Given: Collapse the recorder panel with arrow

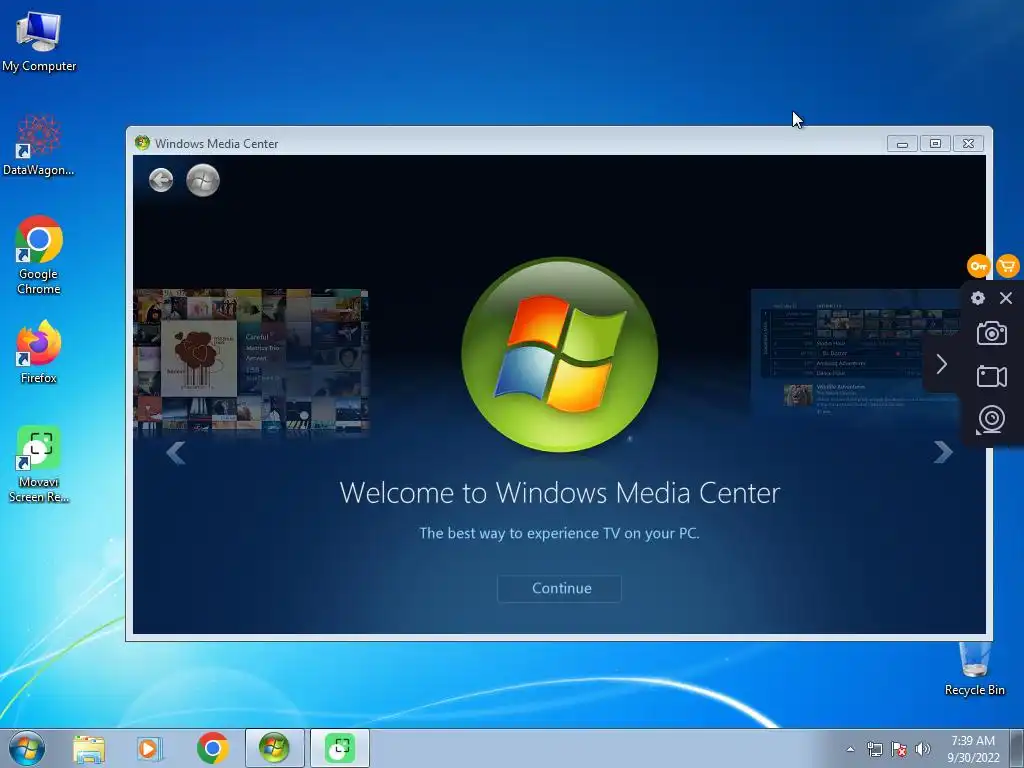Looking at the screenshot, I should pos(941,364).
